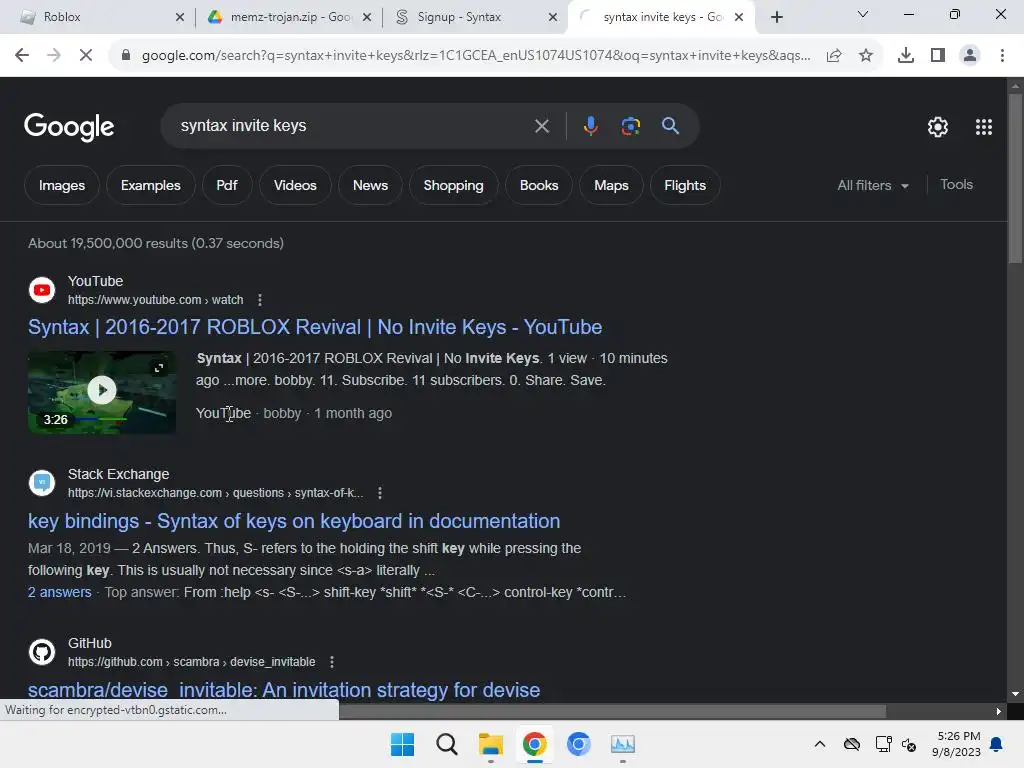Image resolution: width=1024 pixels, height=768 pixels.
Task: Click the horizontal scrollbar right arrow
Action: (999, 712)
